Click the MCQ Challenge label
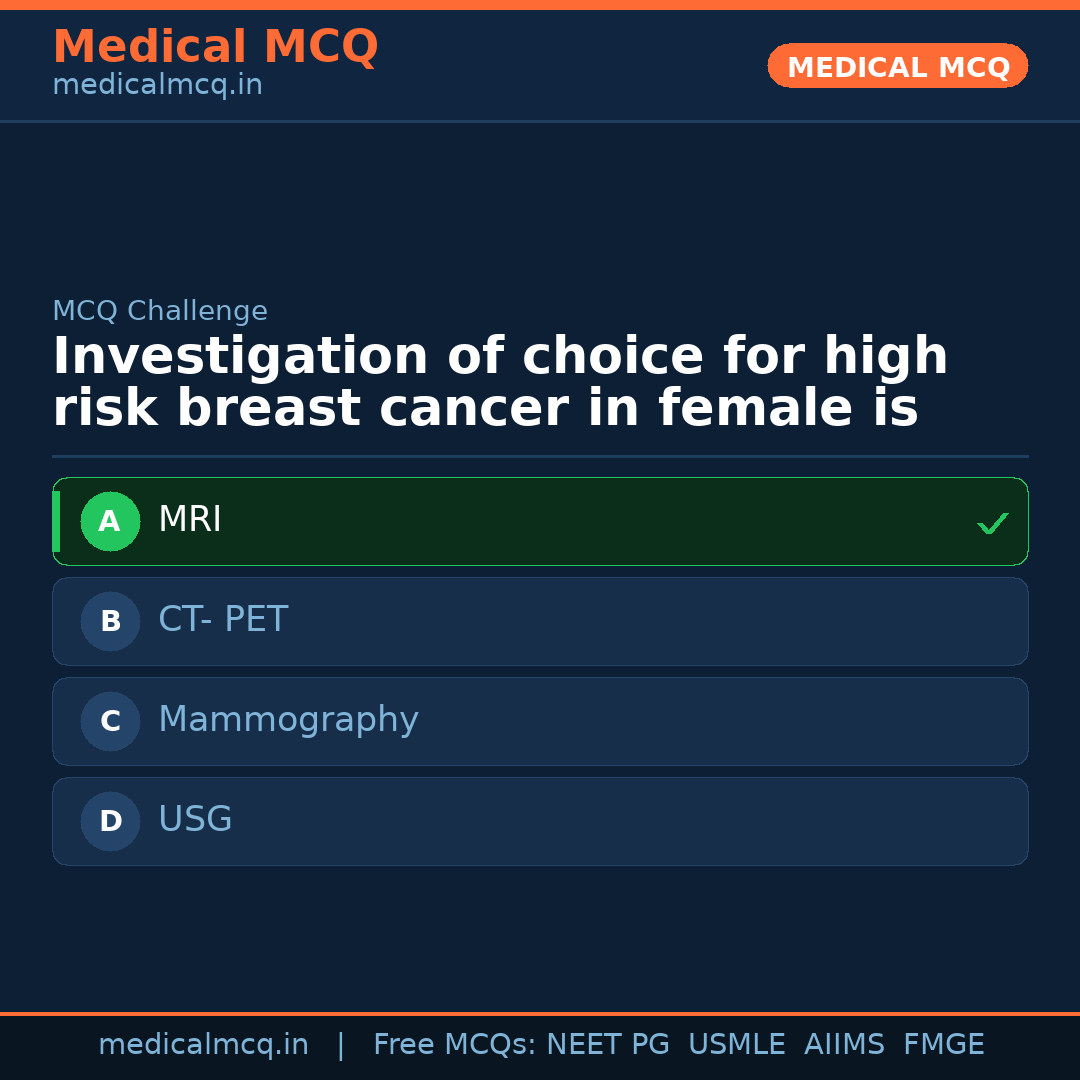The width and height of the screenshot is (1080, 1080). pos(160,311)
